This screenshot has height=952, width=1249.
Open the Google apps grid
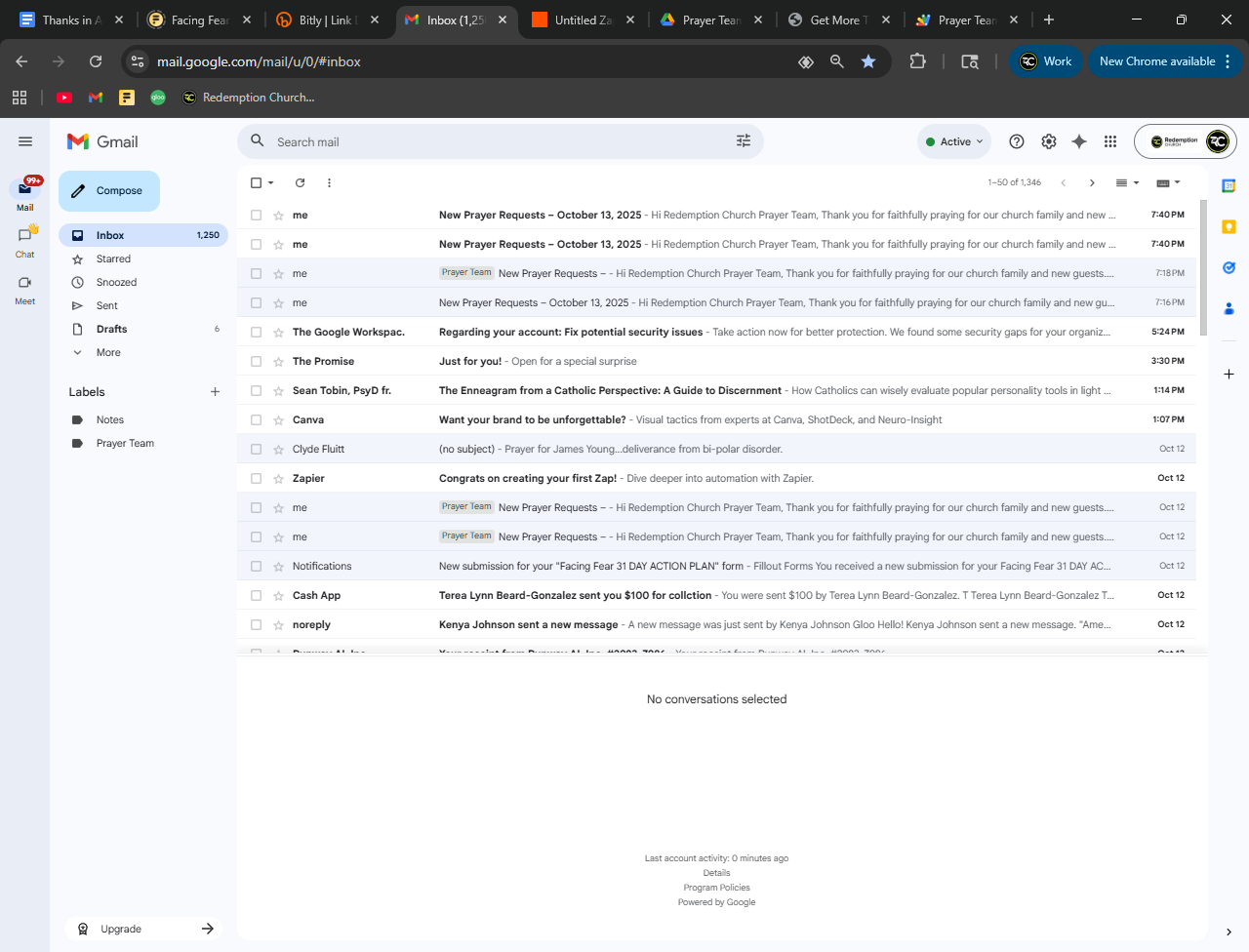coord(1110,141)
